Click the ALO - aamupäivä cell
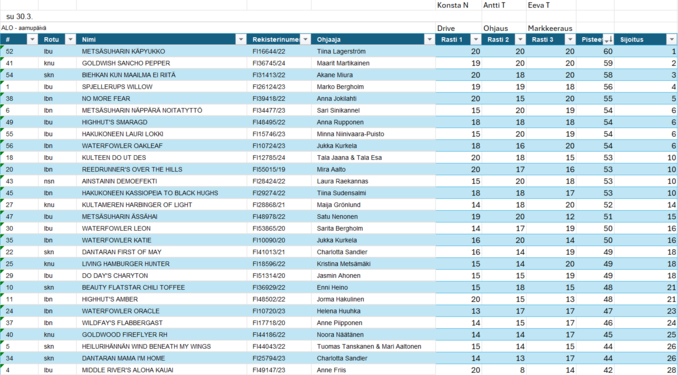678x375 pixels. [x=24, y=28]
